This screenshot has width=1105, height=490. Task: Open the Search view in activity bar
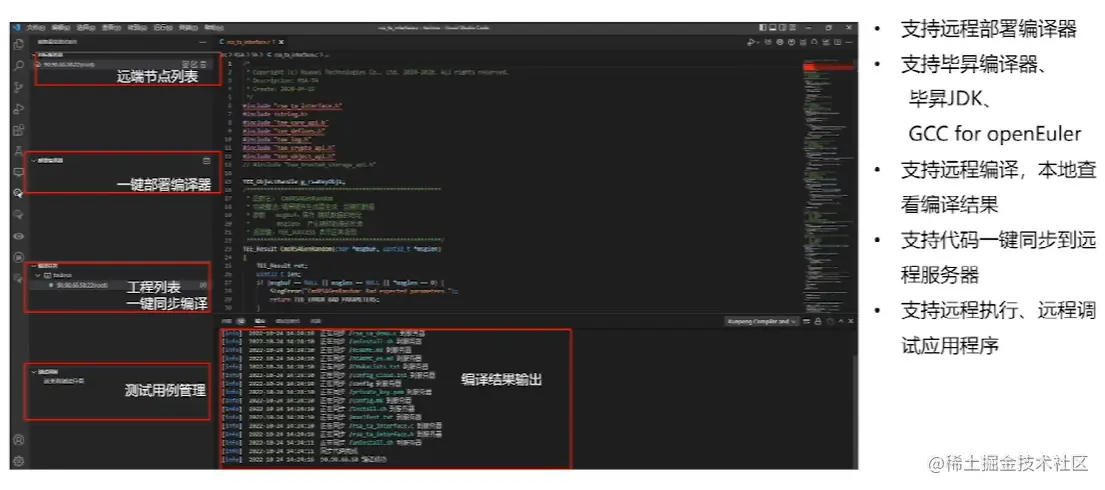19,66
